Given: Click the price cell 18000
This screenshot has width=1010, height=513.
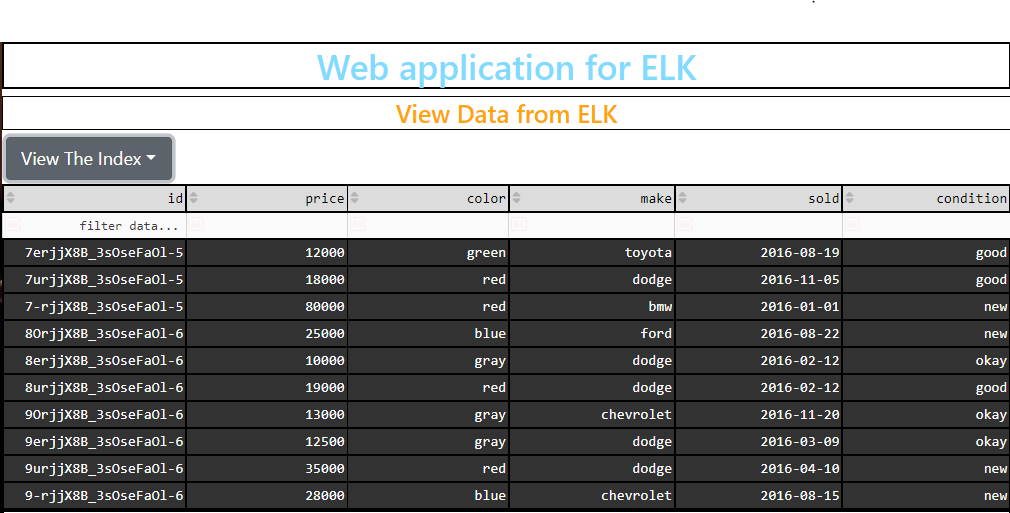Looking at the screenshot, I should (267, 280).
